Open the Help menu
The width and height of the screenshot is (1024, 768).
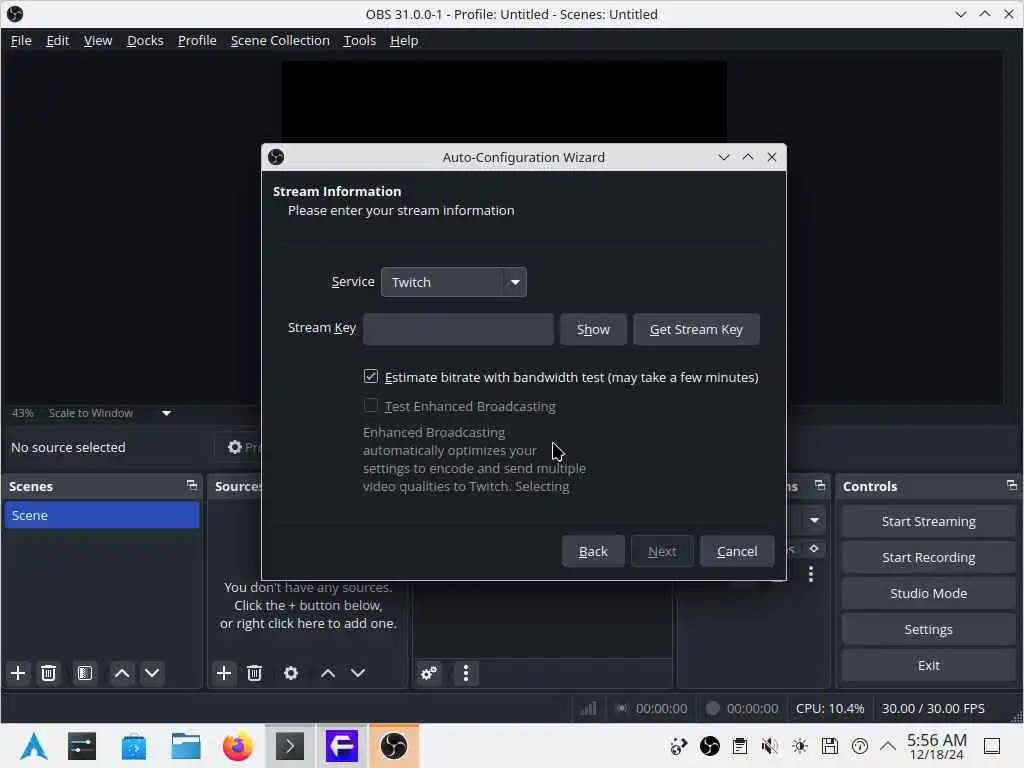click(404, 40)
